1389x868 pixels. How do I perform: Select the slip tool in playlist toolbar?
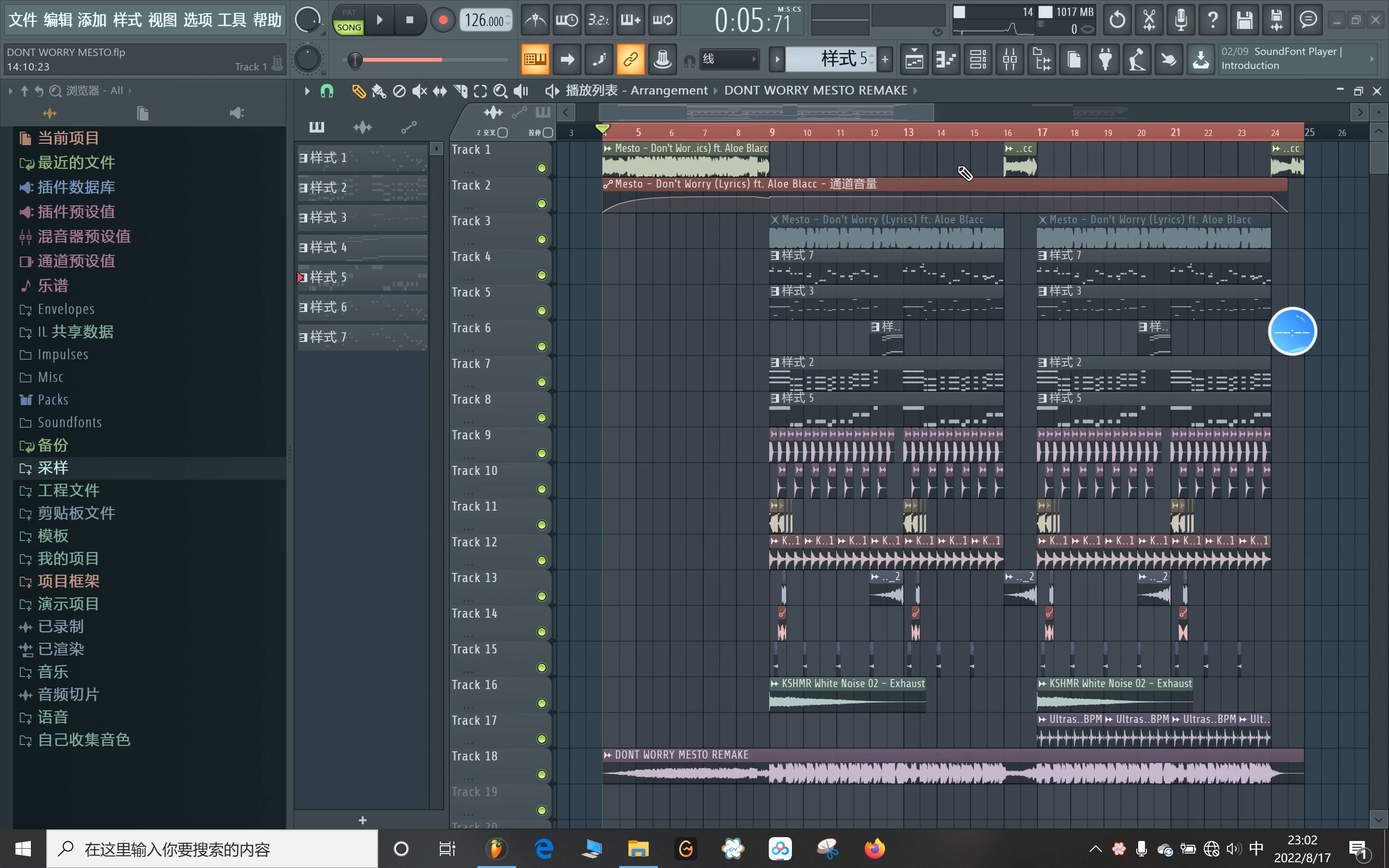(440, 91)
